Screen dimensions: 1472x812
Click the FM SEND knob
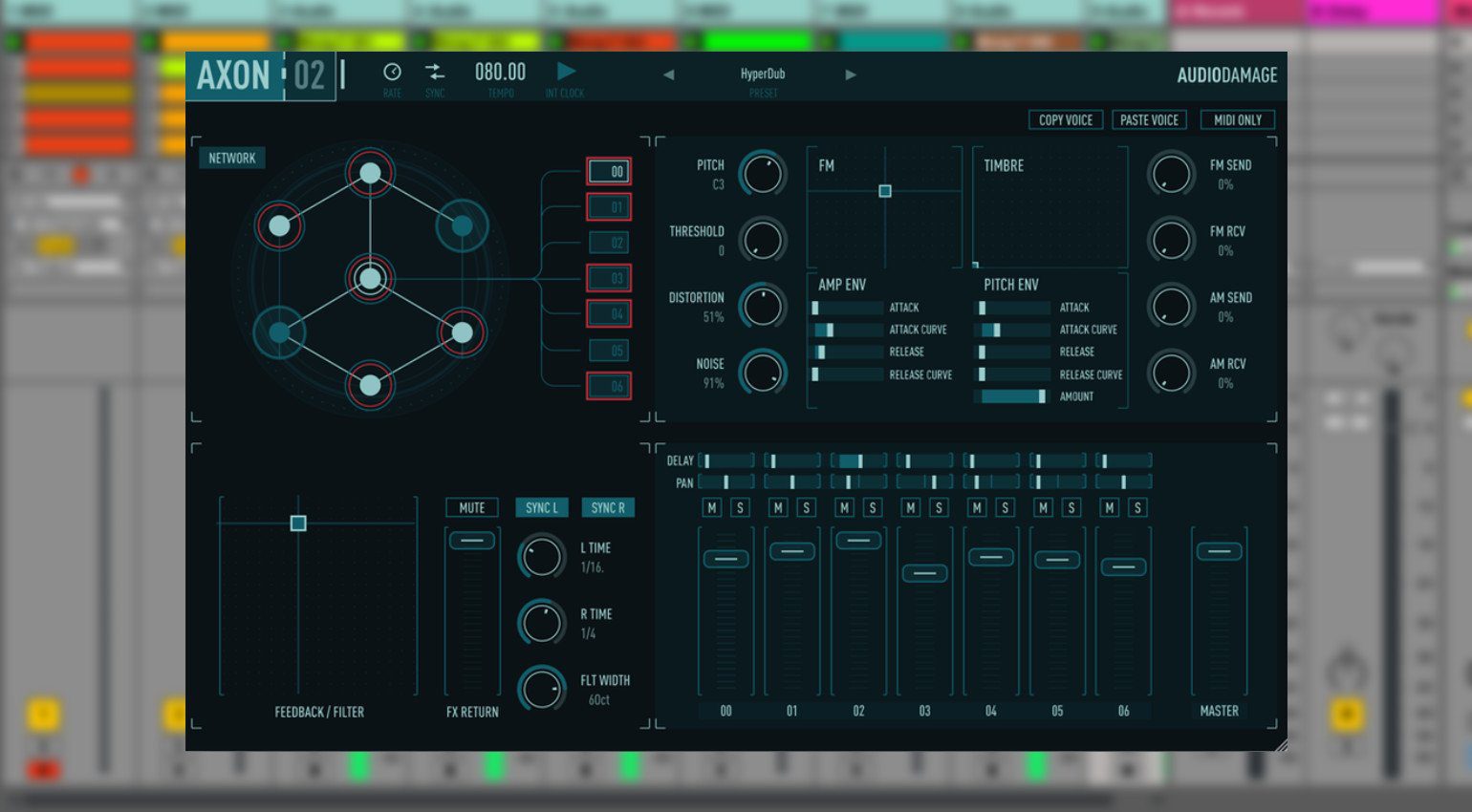coord(1171,174)
